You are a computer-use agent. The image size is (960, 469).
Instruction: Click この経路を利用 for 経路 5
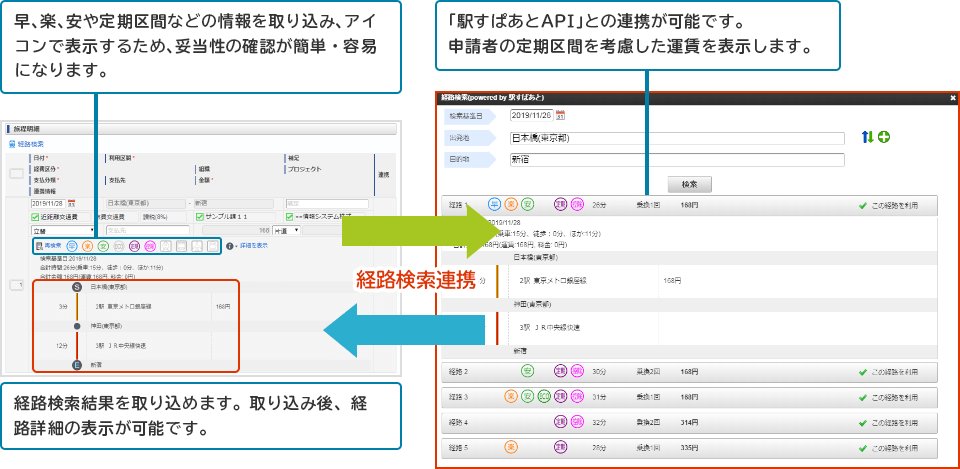888,448
